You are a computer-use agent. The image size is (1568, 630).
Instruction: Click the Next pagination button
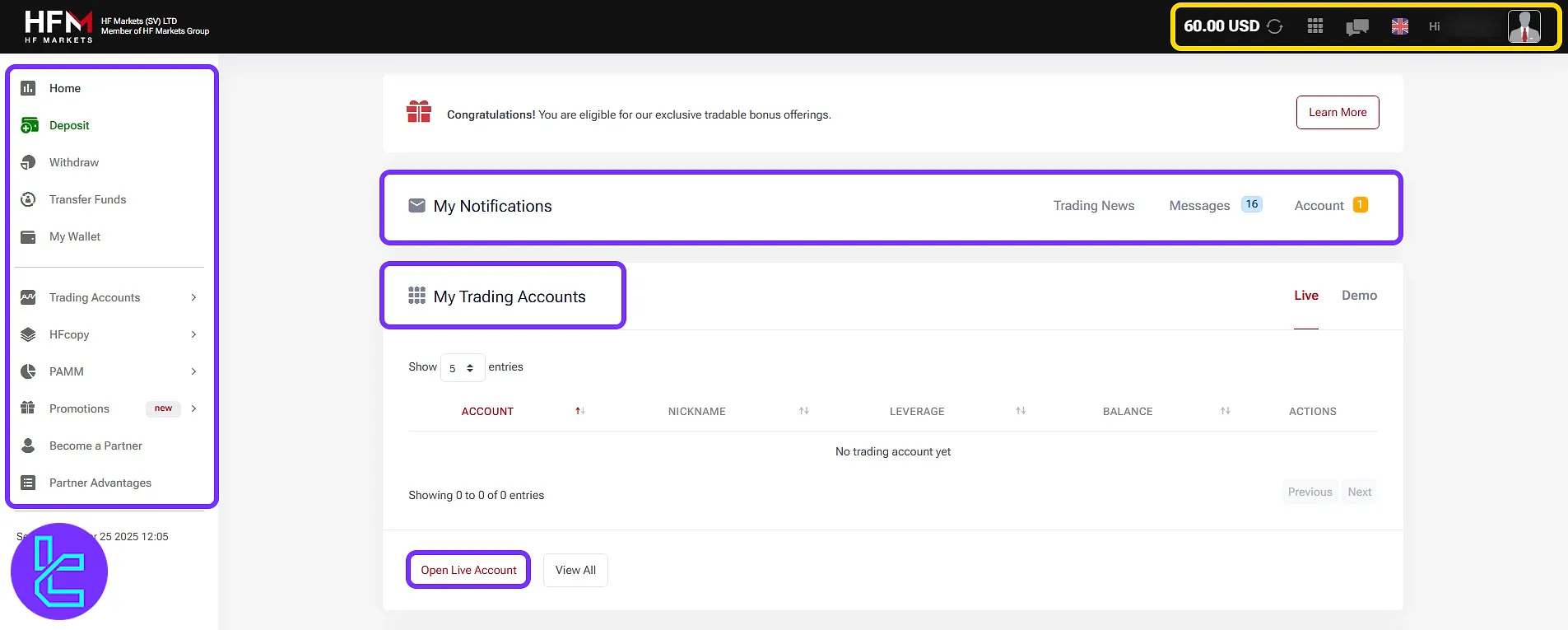click(x=1360, y=492)
